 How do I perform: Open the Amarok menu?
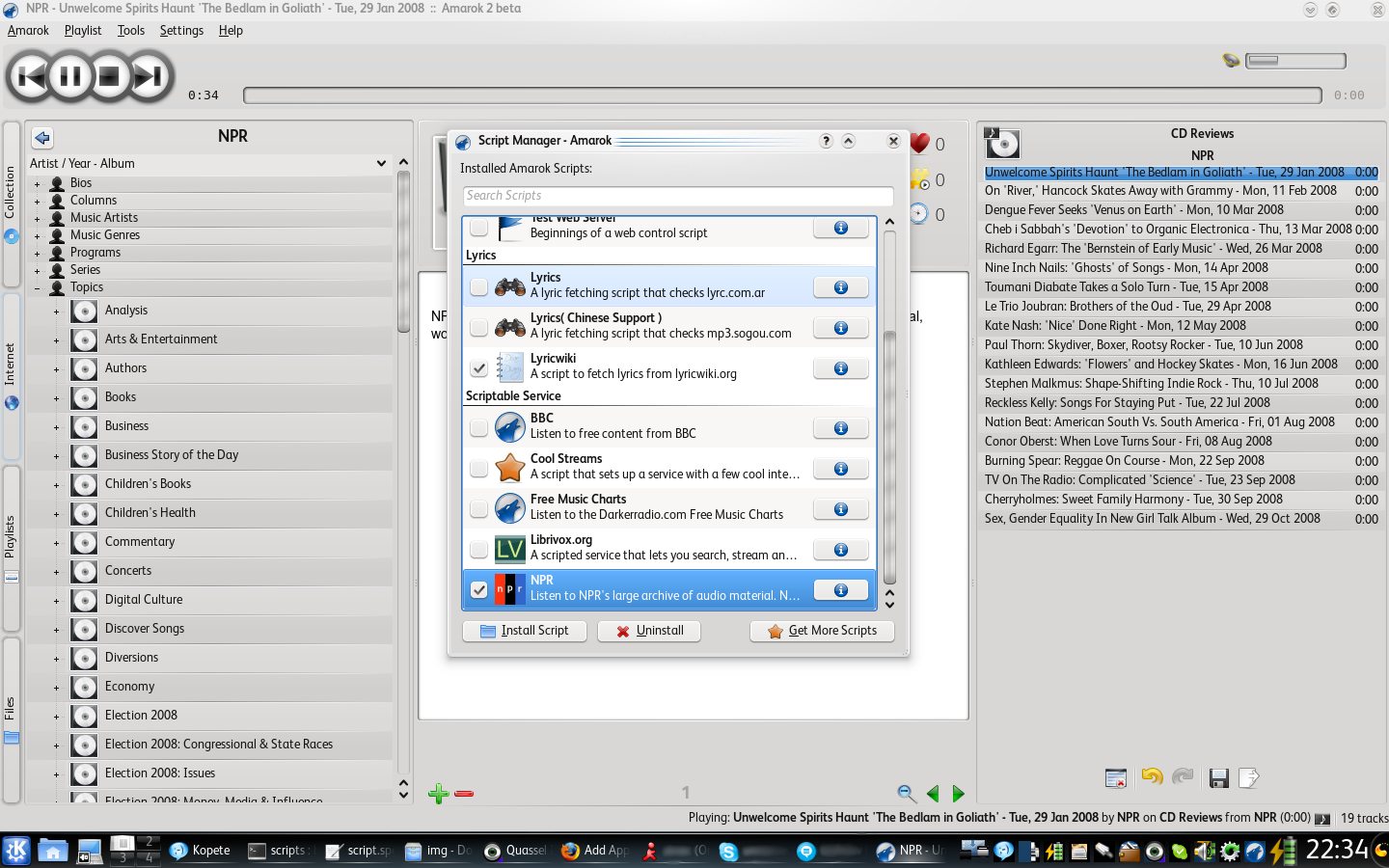[x=28, y=31]
